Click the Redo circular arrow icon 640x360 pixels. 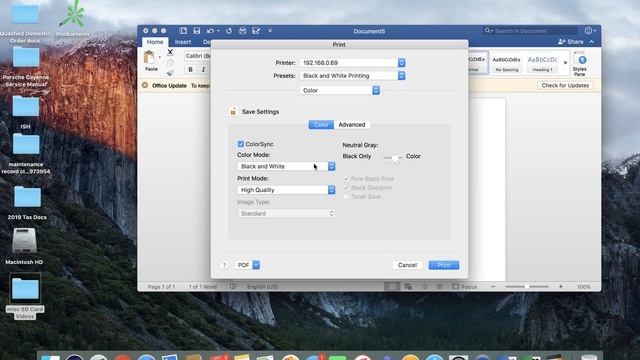point(229,31)
